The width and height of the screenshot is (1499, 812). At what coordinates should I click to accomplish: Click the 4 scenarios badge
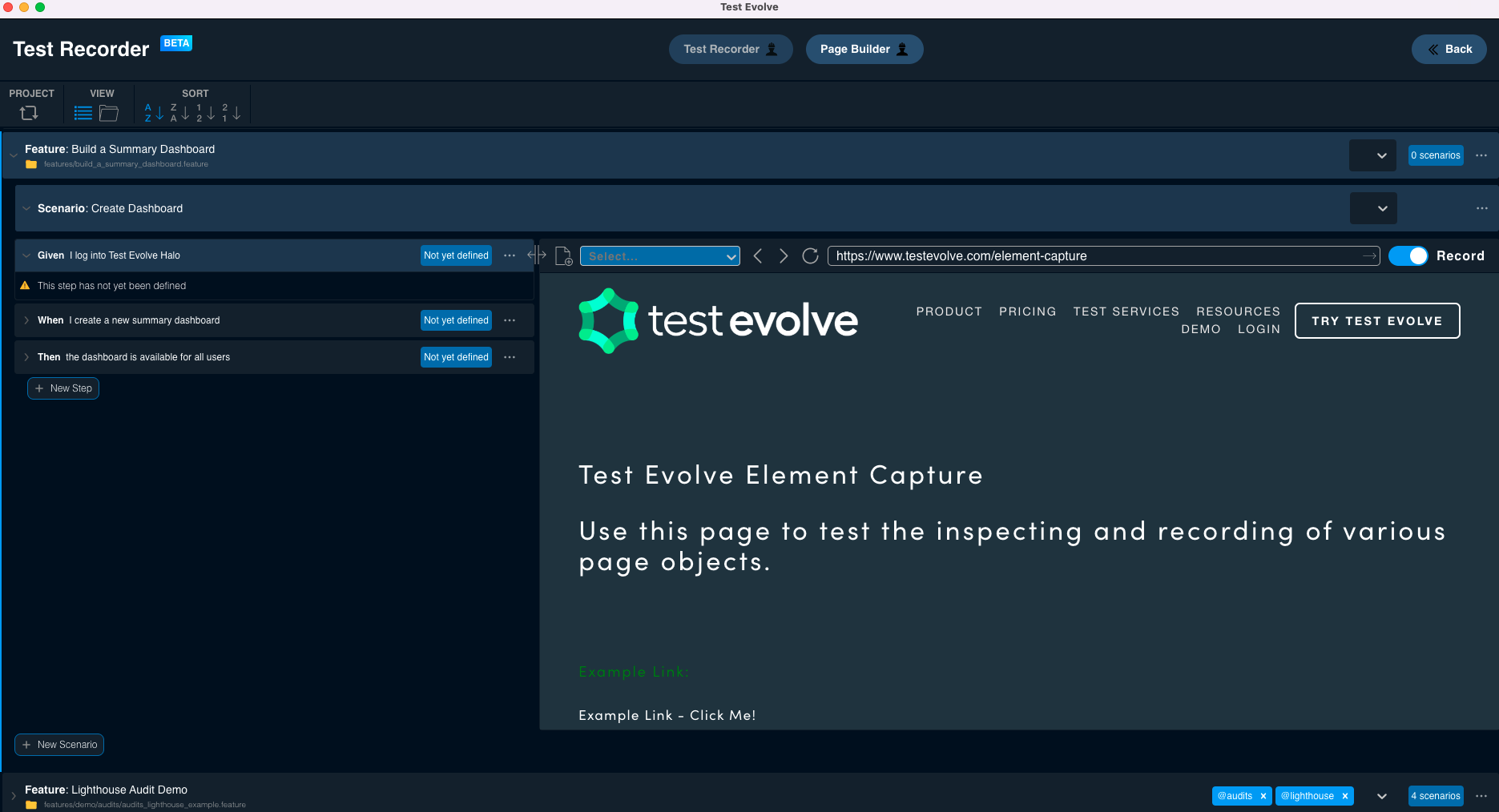(1436, 796)
